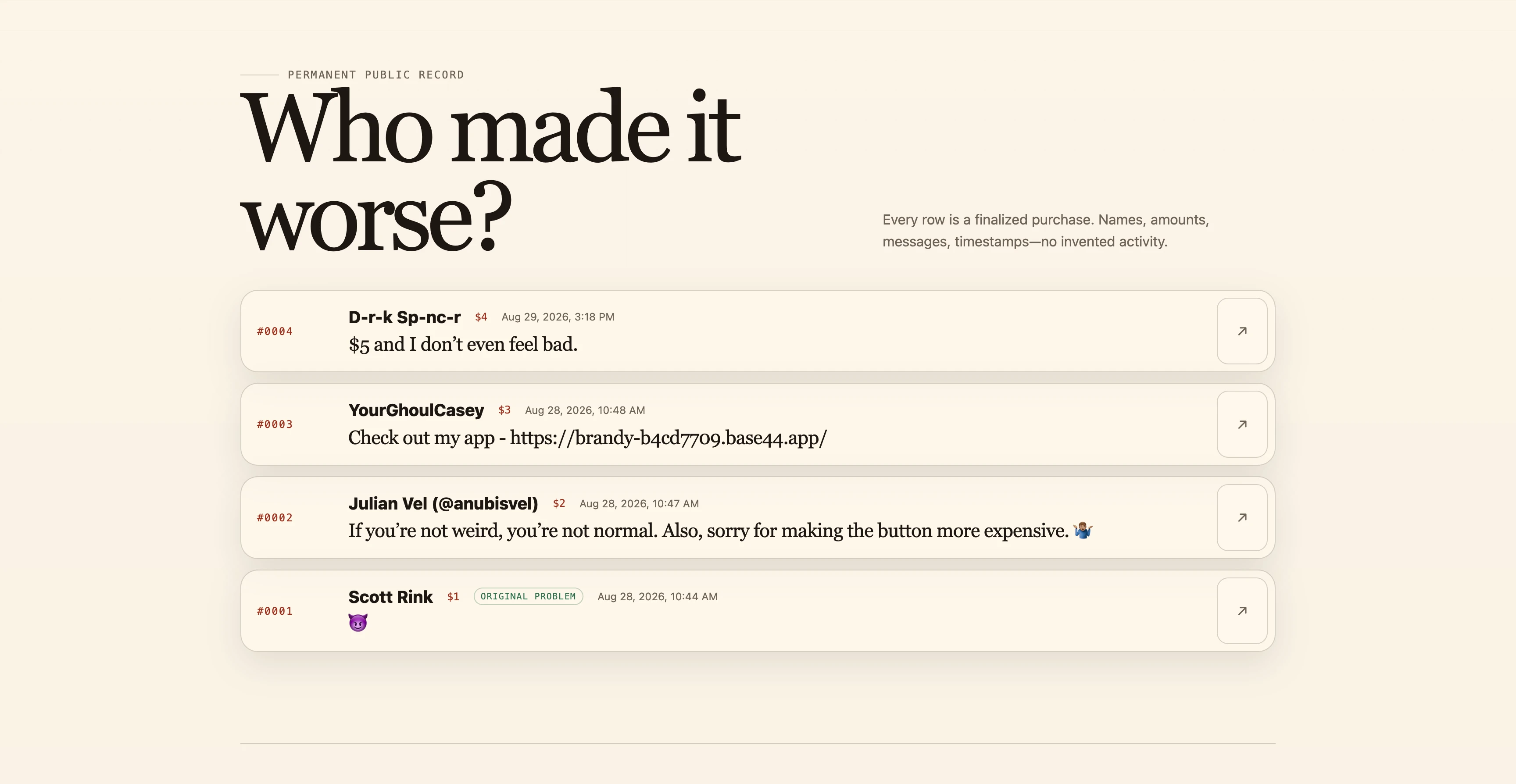Image resolution: width=1516 pixels, height=784 pixels.
Task: Click YourGhoulCasey name
Action: click(x=416, y=410)
